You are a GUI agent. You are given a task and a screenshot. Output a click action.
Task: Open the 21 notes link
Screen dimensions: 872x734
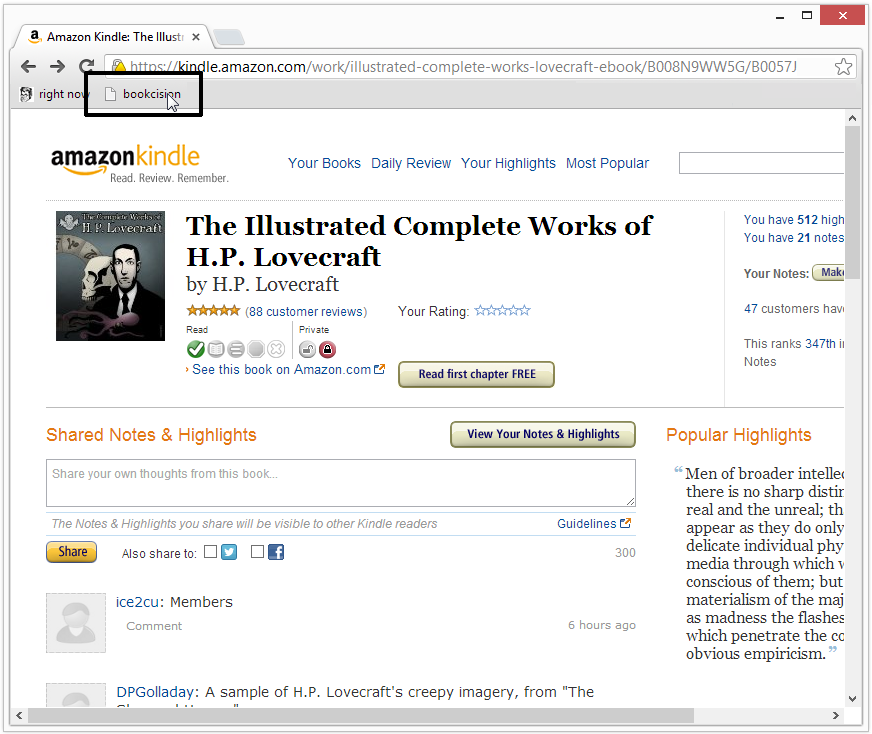click(x=794, y=238)
